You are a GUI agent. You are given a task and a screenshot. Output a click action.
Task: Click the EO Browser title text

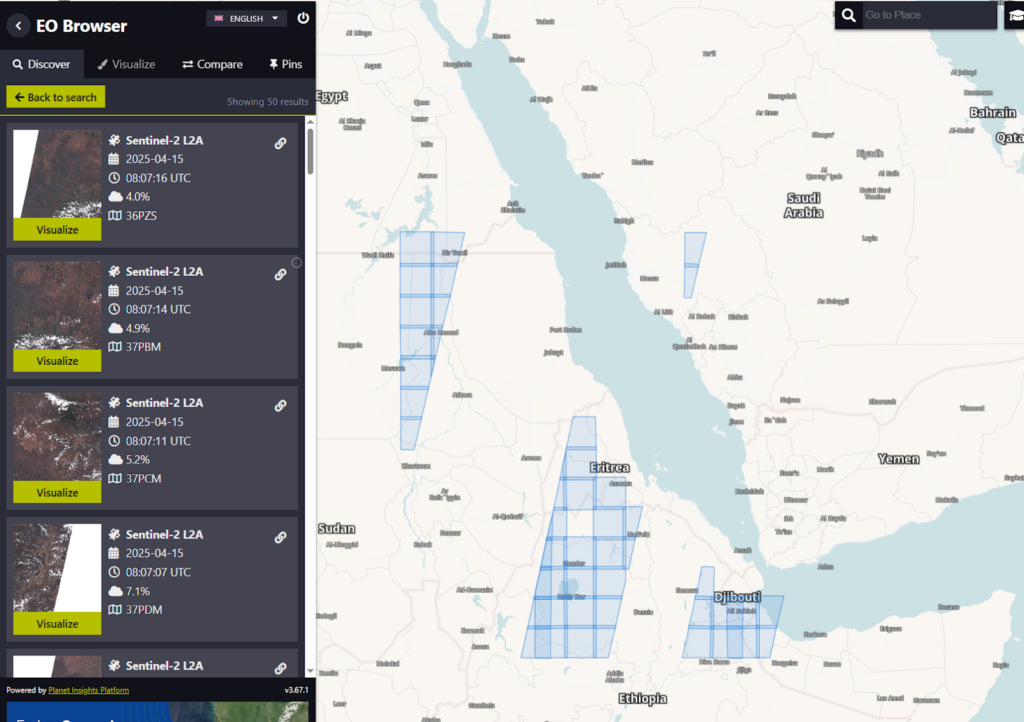tap(82, 26)
